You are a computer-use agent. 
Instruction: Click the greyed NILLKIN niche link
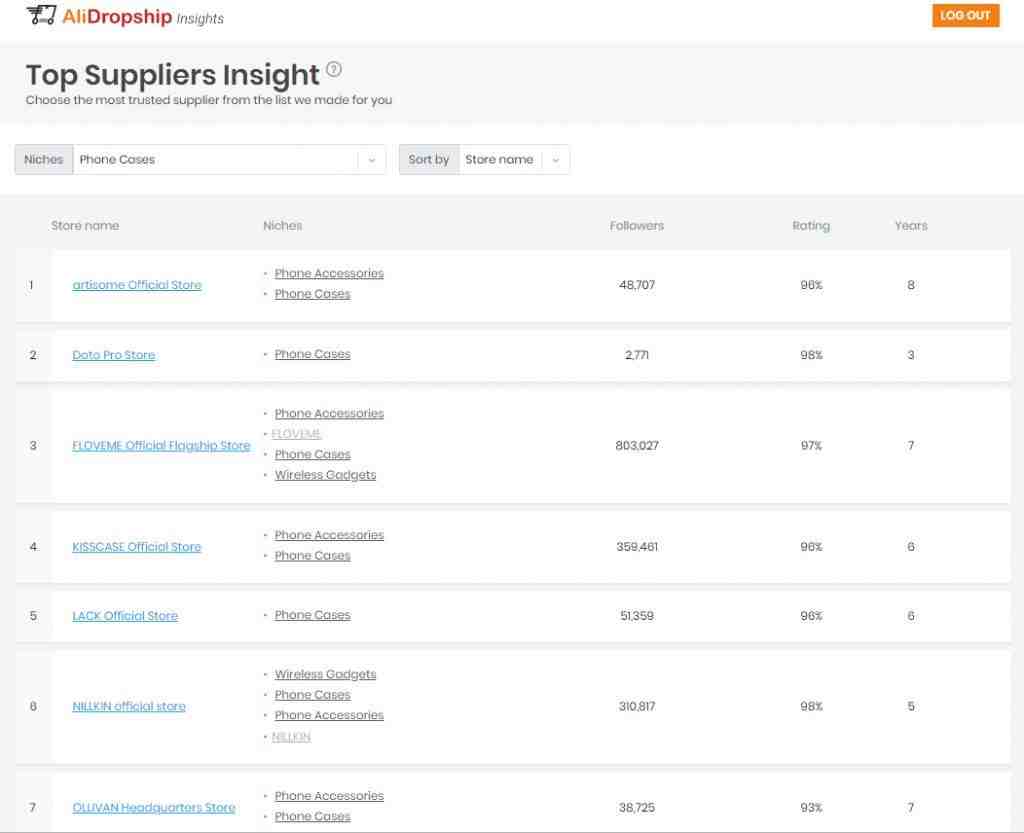[x=291, y=737]
